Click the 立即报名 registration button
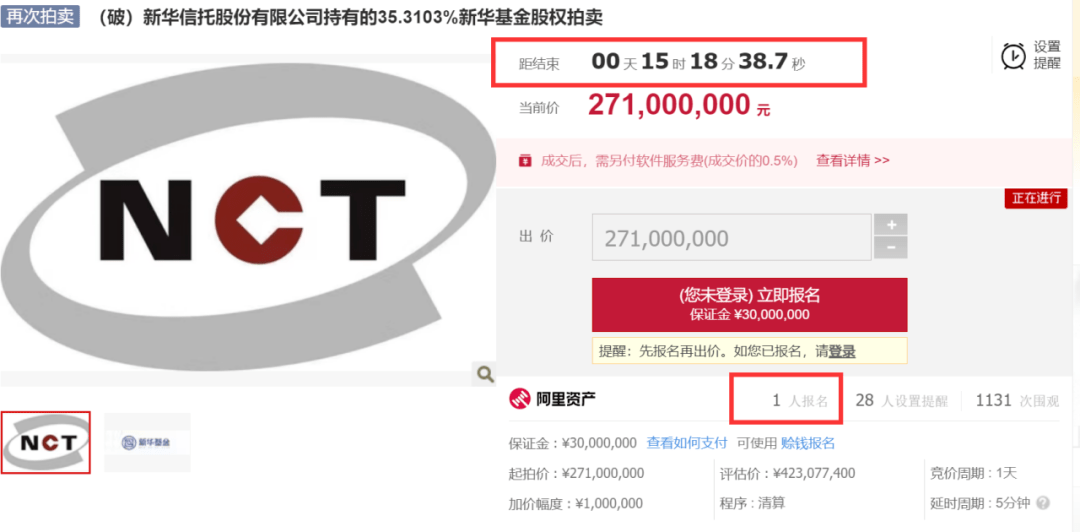 (749, 305)
